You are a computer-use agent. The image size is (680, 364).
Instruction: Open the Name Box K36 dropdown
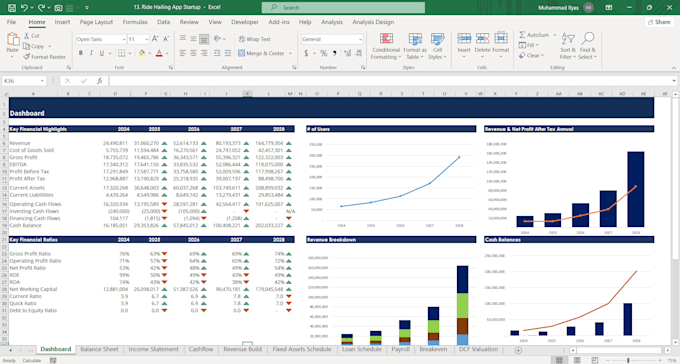pos(42,81)
